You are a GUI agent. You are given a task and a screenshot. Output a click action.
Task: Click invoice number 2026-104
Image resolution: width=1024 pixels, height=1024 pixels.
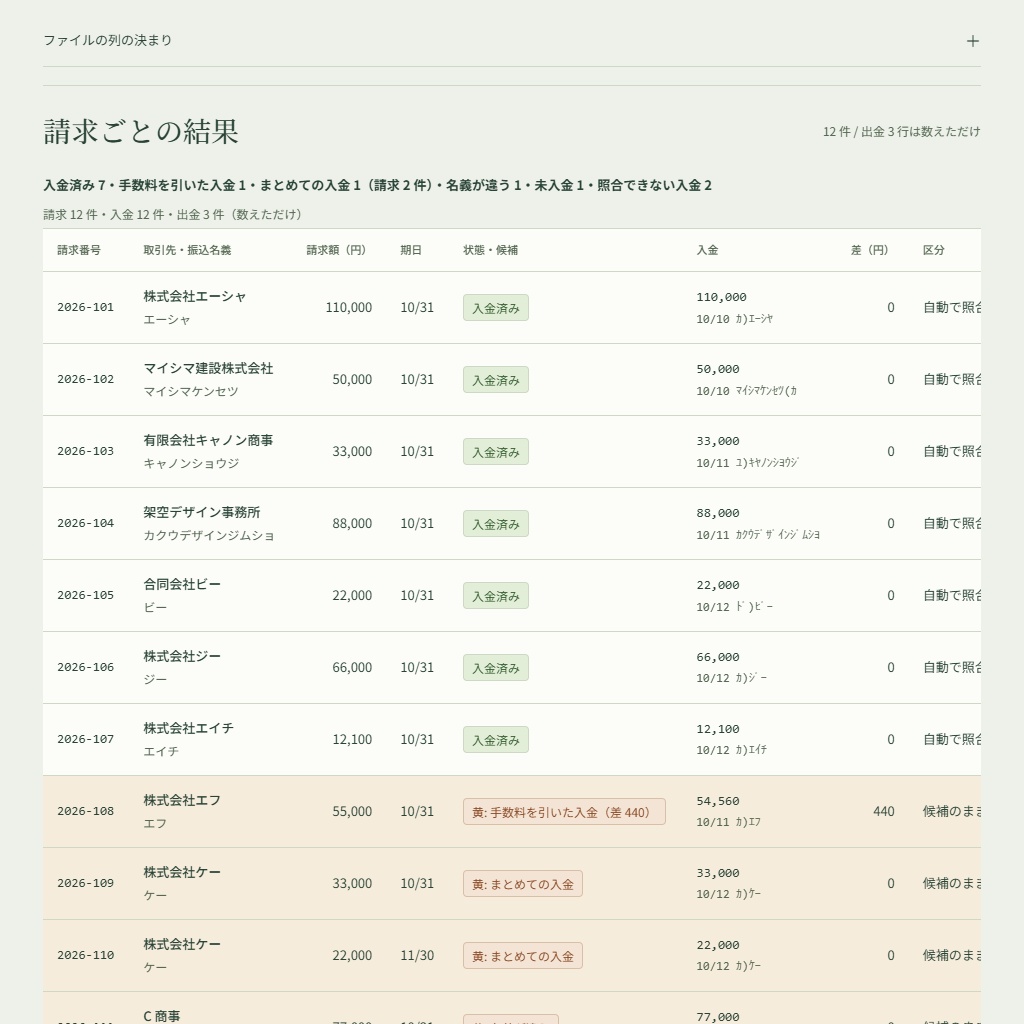(x=86, y=523)
